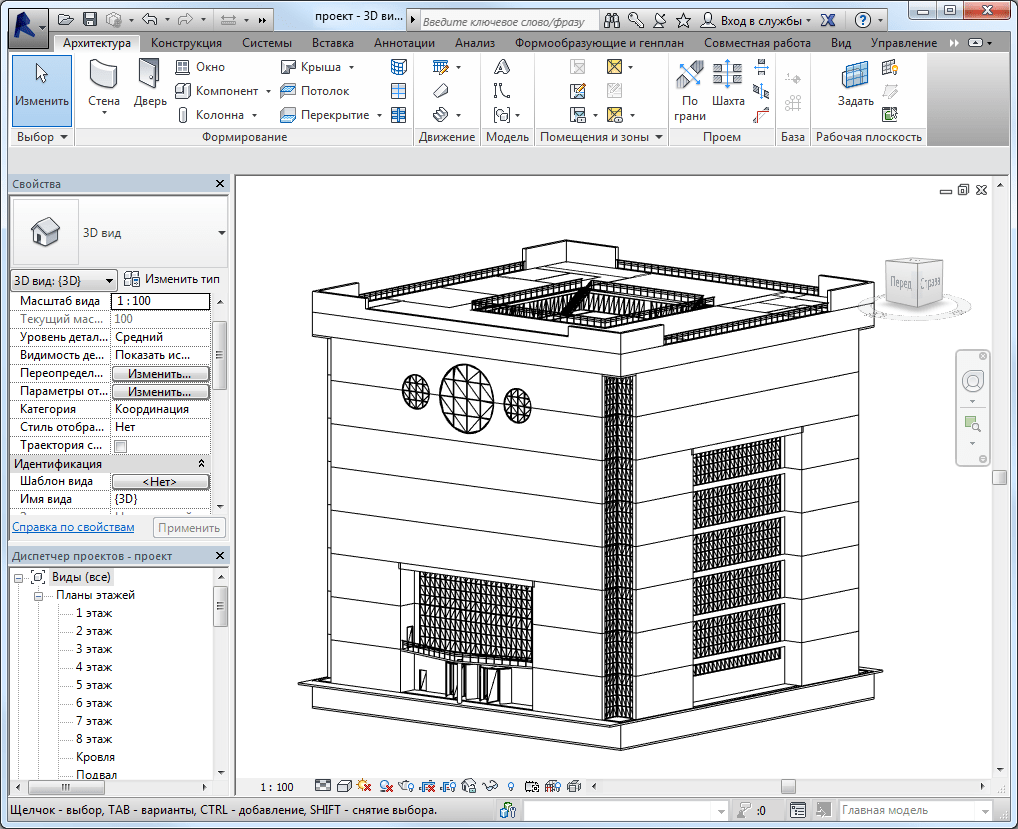
Task: Click the <Нет> view template button
Action: 161,482
